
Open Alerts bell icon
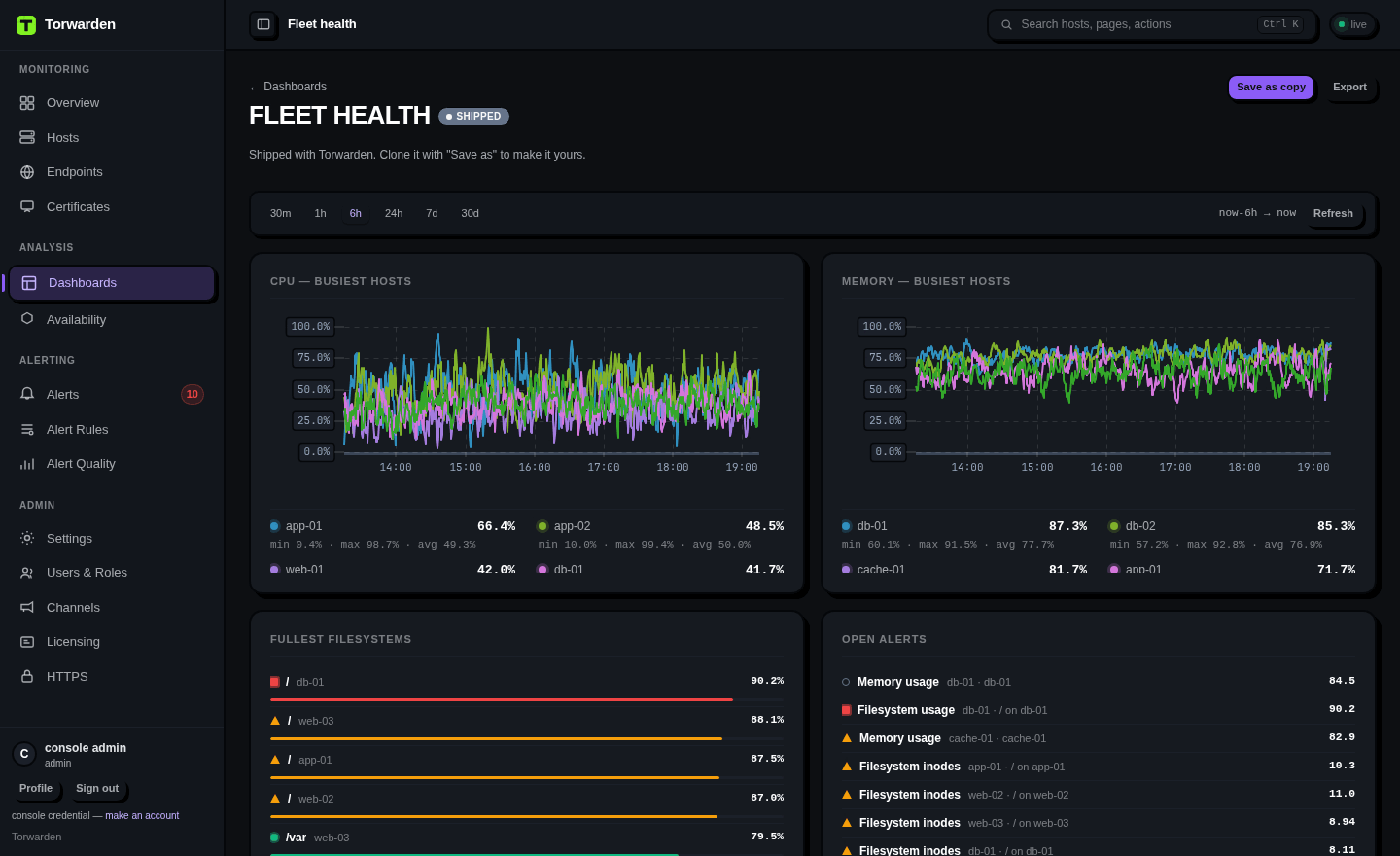tap(27, 394)
